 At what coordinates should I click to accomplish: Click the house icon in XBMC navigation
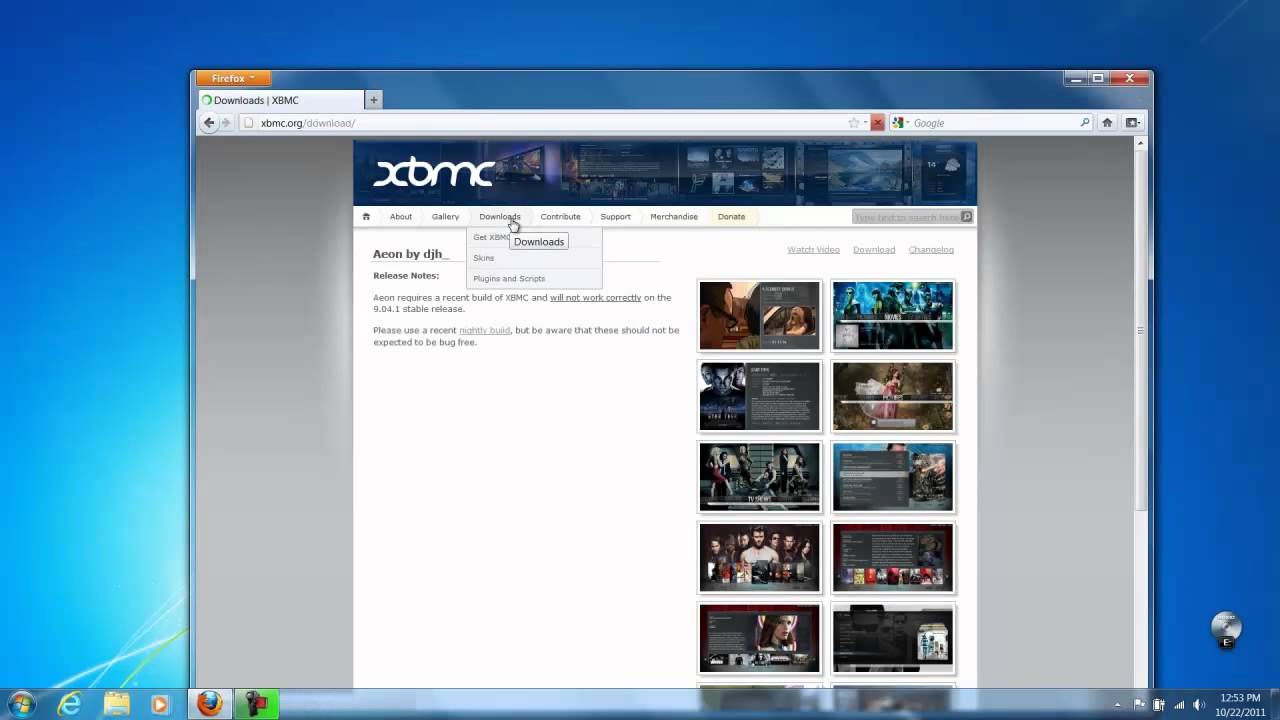tap(366, 217)
